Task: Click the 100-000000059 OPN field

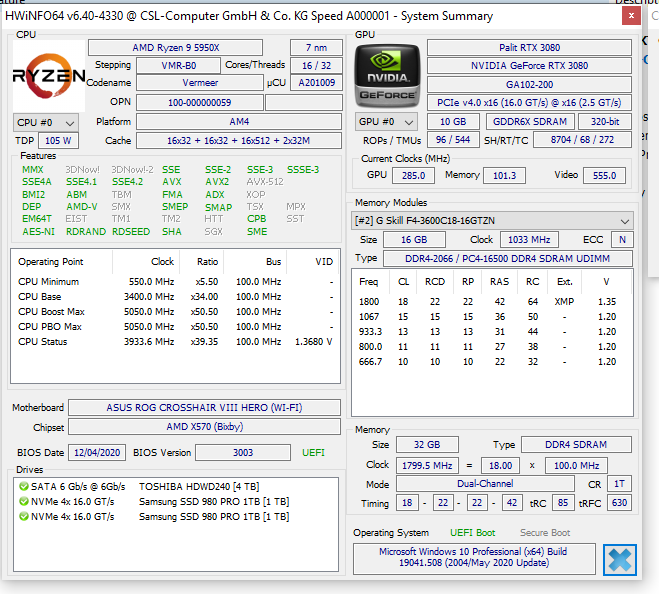Action: [x=200, y=103]
